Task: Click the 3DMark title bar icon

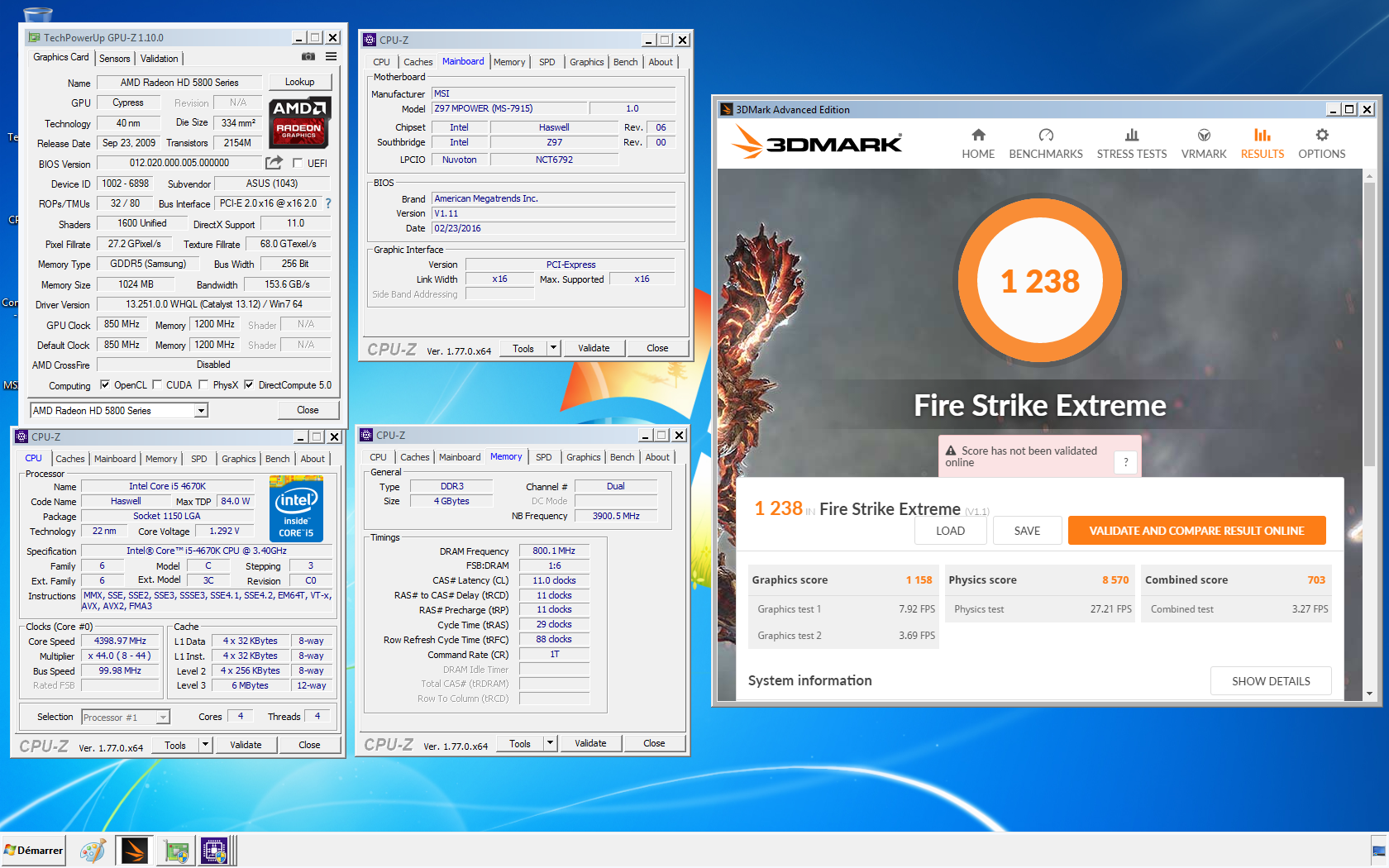Action: point(727,109)
